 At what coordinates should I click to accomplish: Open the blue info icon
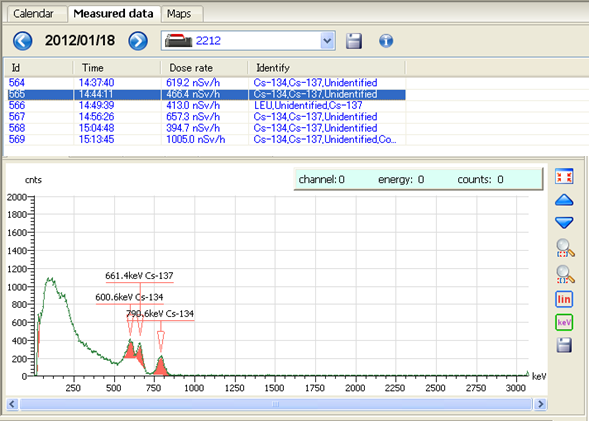(x=386, y=41)
